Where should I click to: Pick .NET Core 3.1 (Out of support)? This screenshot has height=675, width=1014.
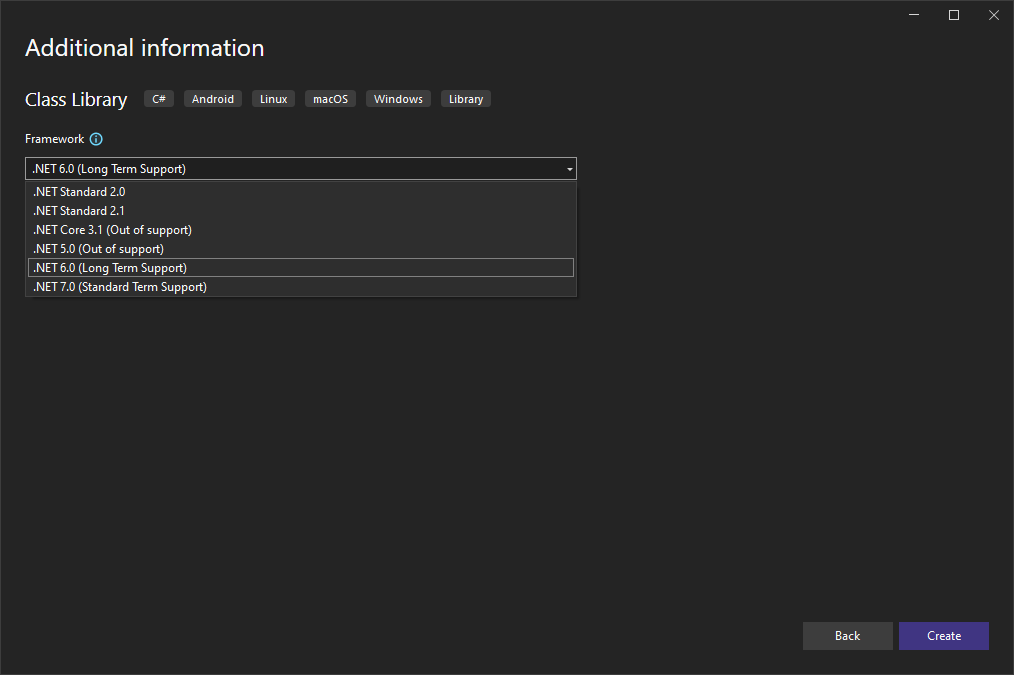point(112,230)
